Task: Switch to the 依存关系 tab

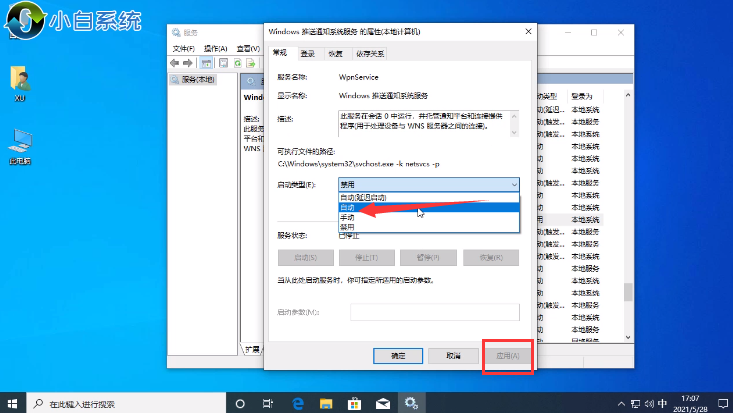Action: coord(370,54)
